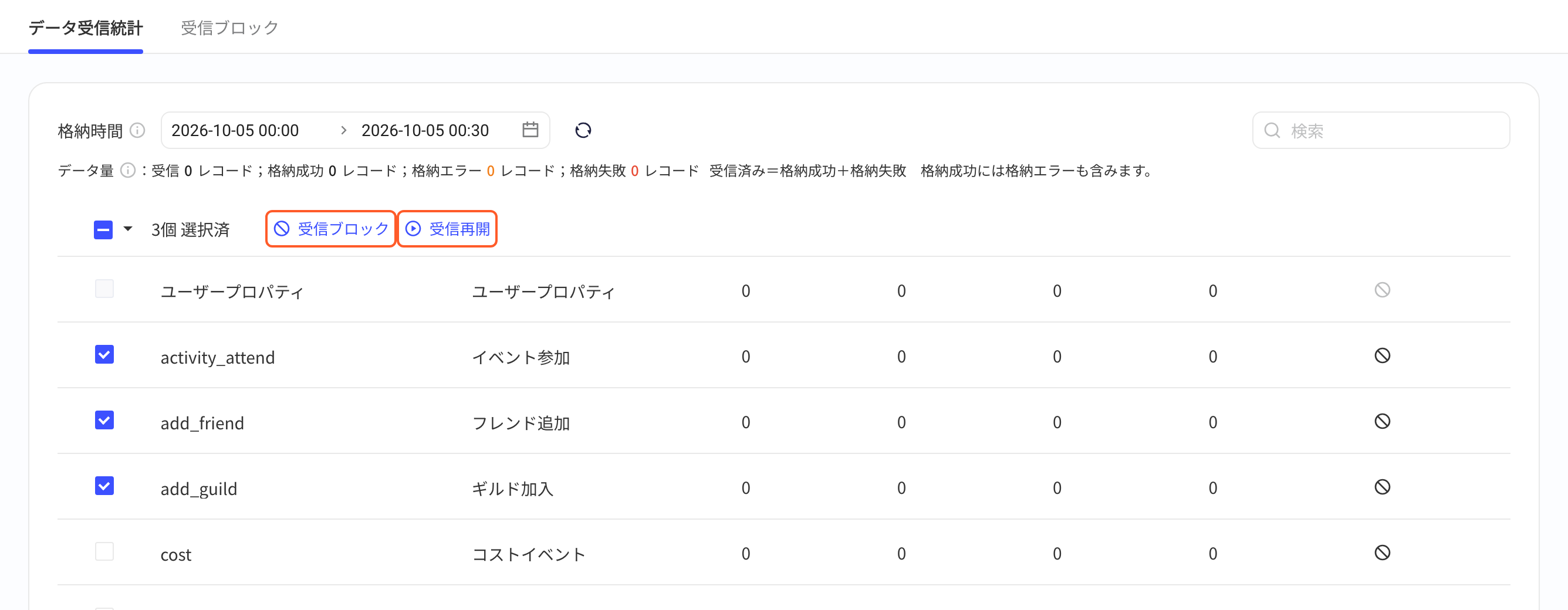Uncheck the add_guild checkbox
This screenshot has height=610, width=1568.
pos(104,486)
